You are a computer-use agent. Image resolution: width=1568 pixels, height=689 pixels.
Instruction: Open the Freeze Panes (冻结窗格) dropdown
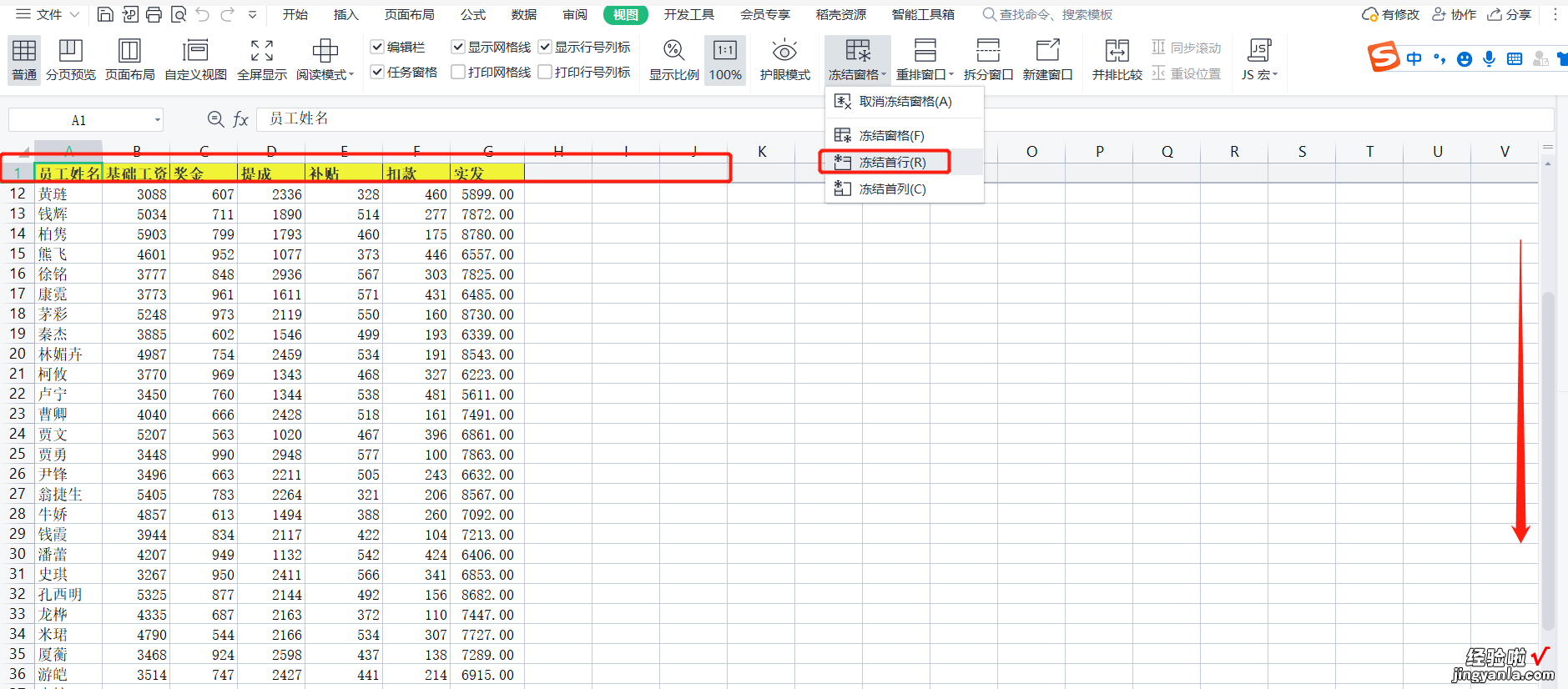[858, 59]
